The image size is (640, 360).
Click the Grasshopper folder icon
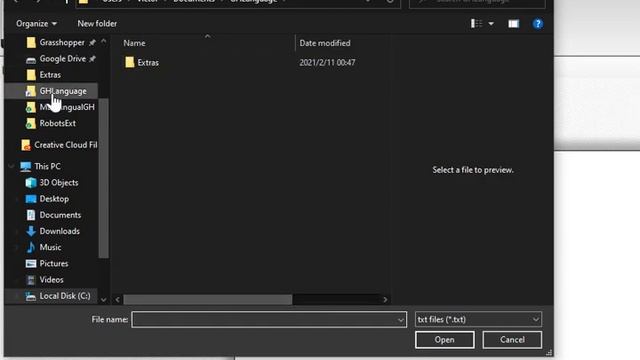31,42
